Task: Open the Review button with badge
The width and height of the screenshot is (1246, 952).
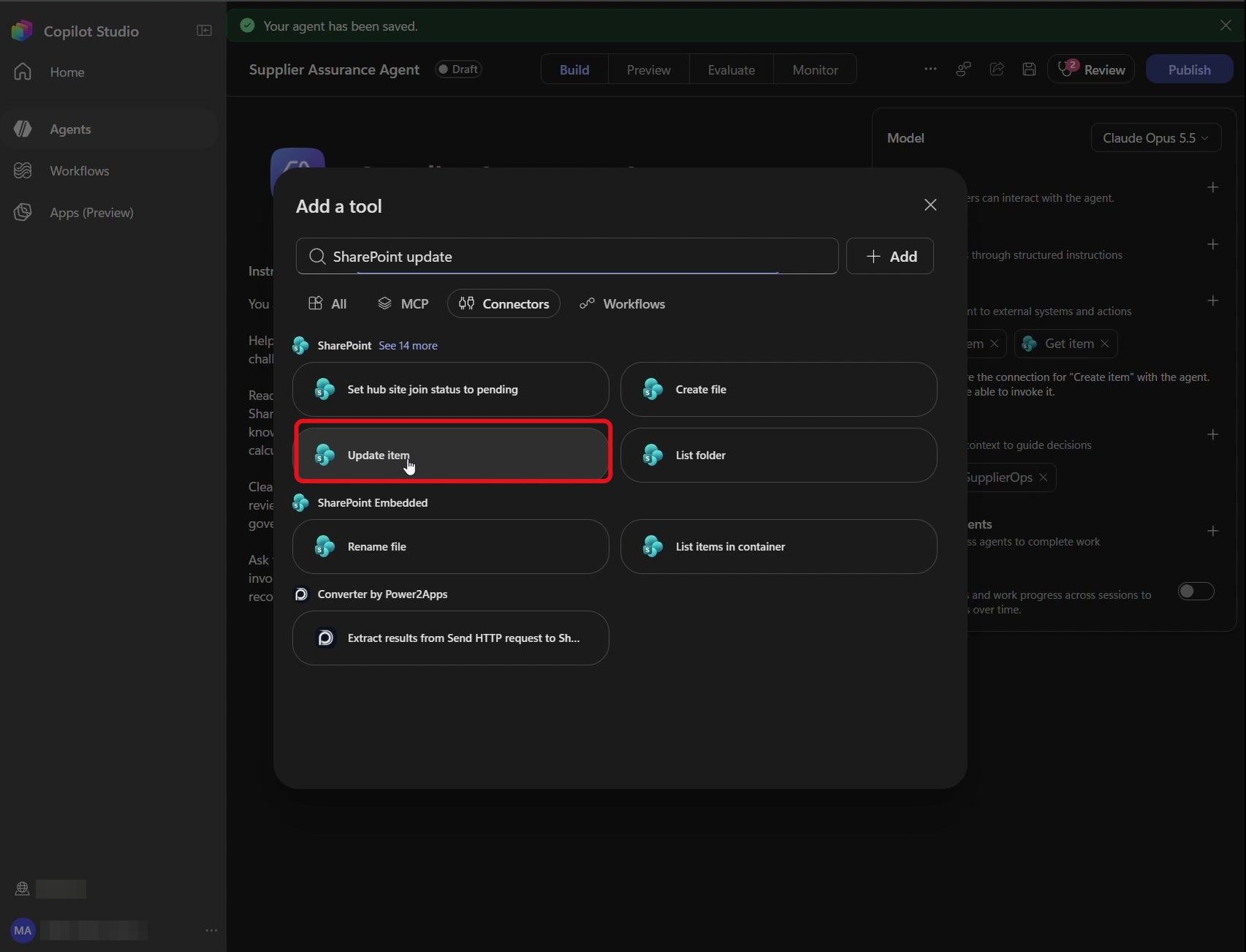Action: tap(1091, 69)
